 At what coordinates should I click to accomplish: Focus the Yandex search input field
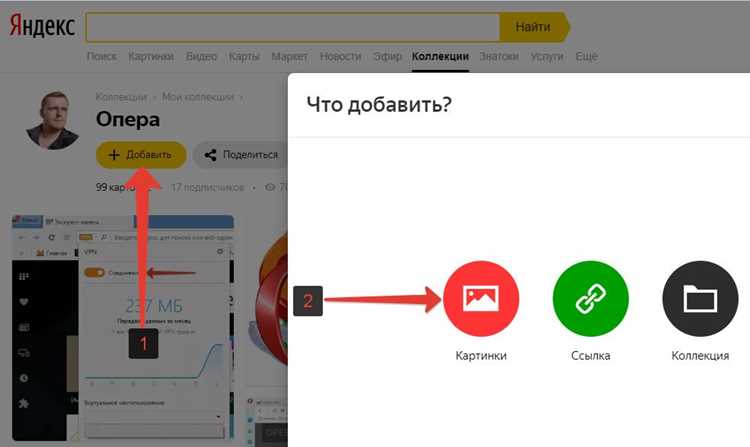point(293,27)
